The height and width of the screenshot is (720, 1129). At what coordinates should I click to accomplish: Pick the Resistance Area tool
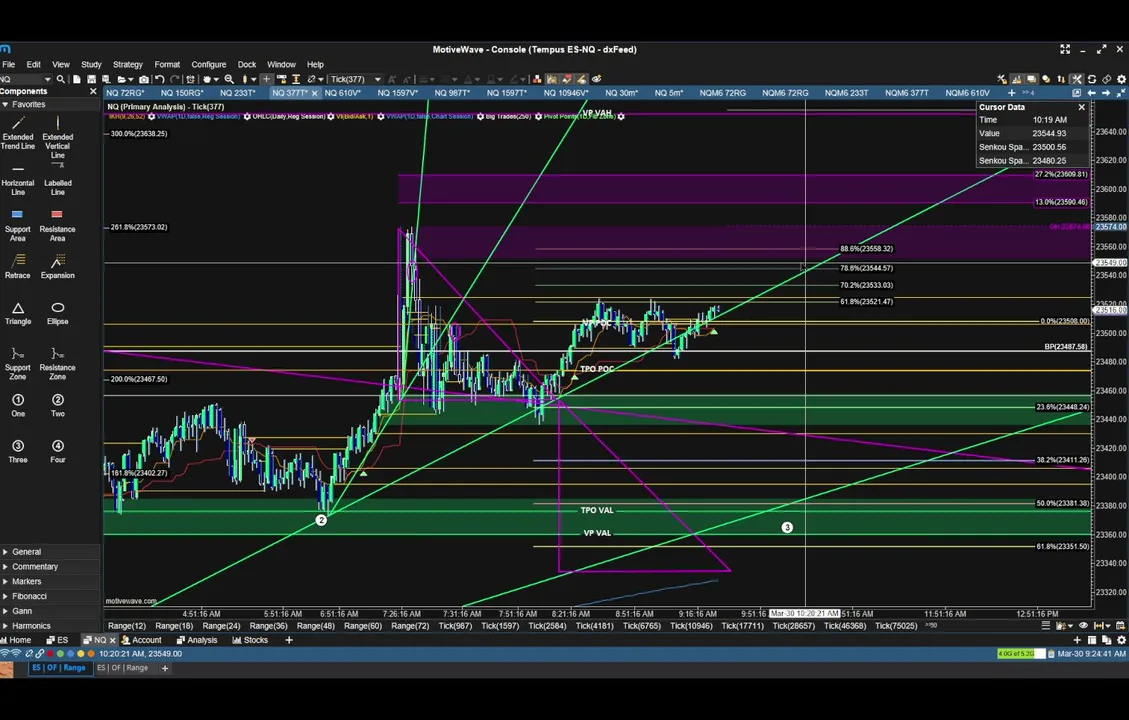point(58,225)
